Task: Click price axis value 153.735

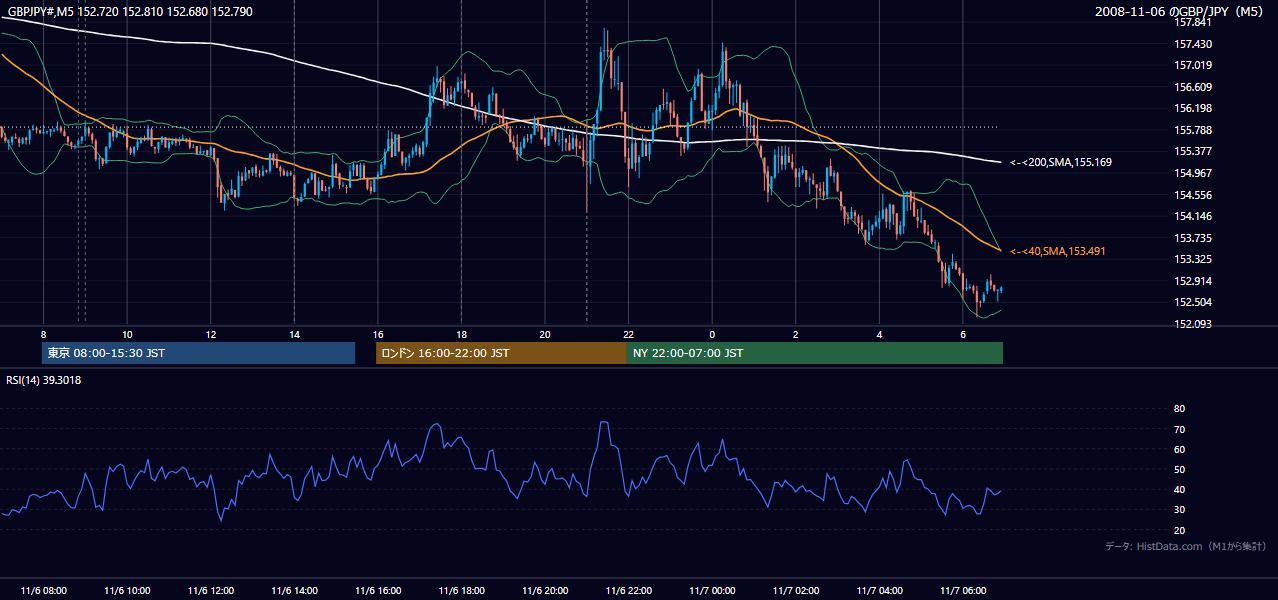Action: [x=1193, y=238]
